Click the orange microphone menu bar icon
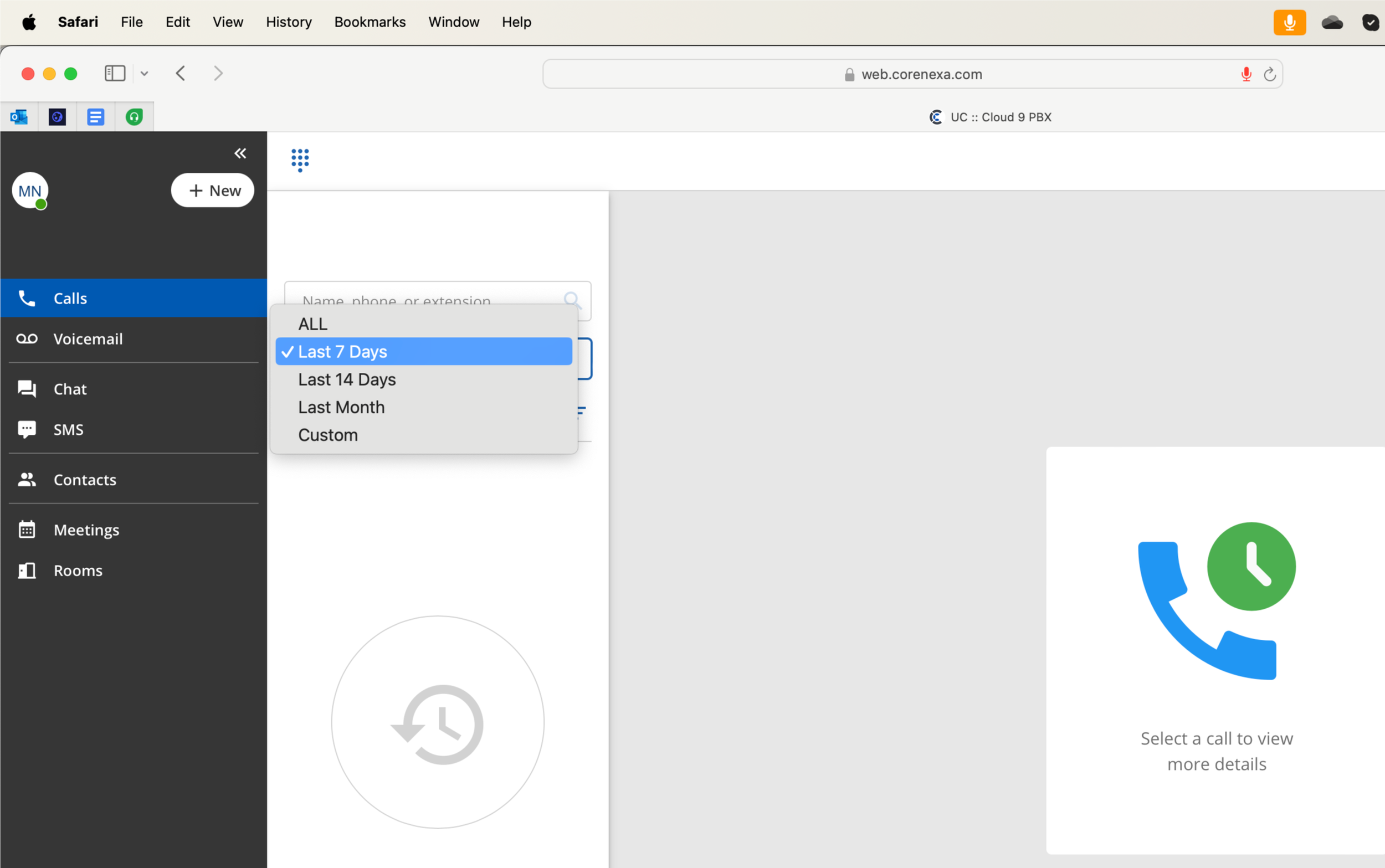The image size is (1385, 868). pyautogui.click(x=1289, y=22)
